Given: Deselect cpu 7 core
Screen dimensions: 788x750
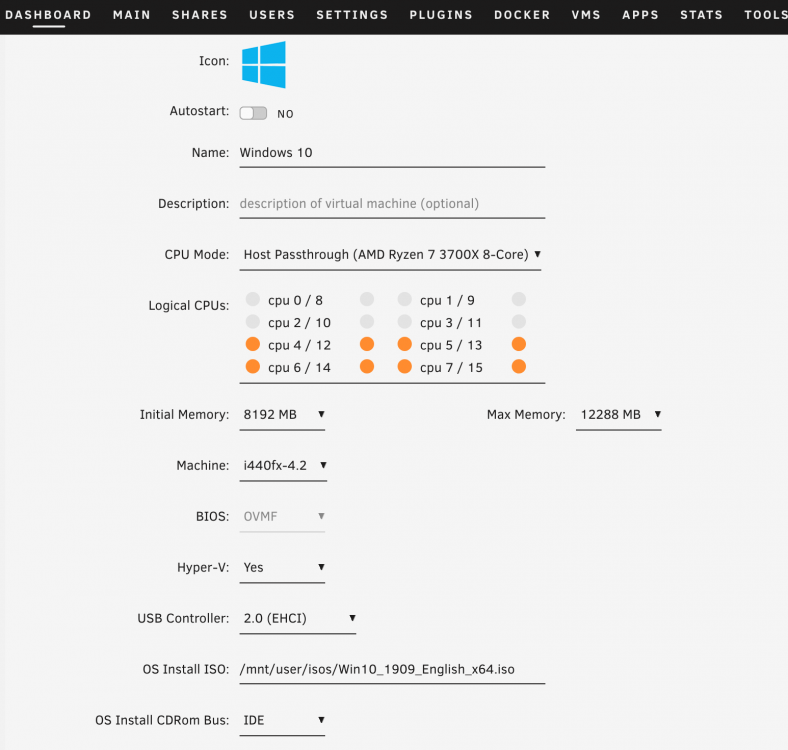Looking at the screenshot, I should pos(405,366).
